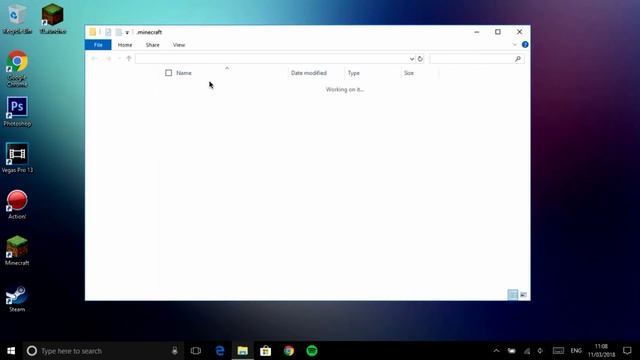
Task: Open Microsoft Store from the taskbar
Action: 266,351
